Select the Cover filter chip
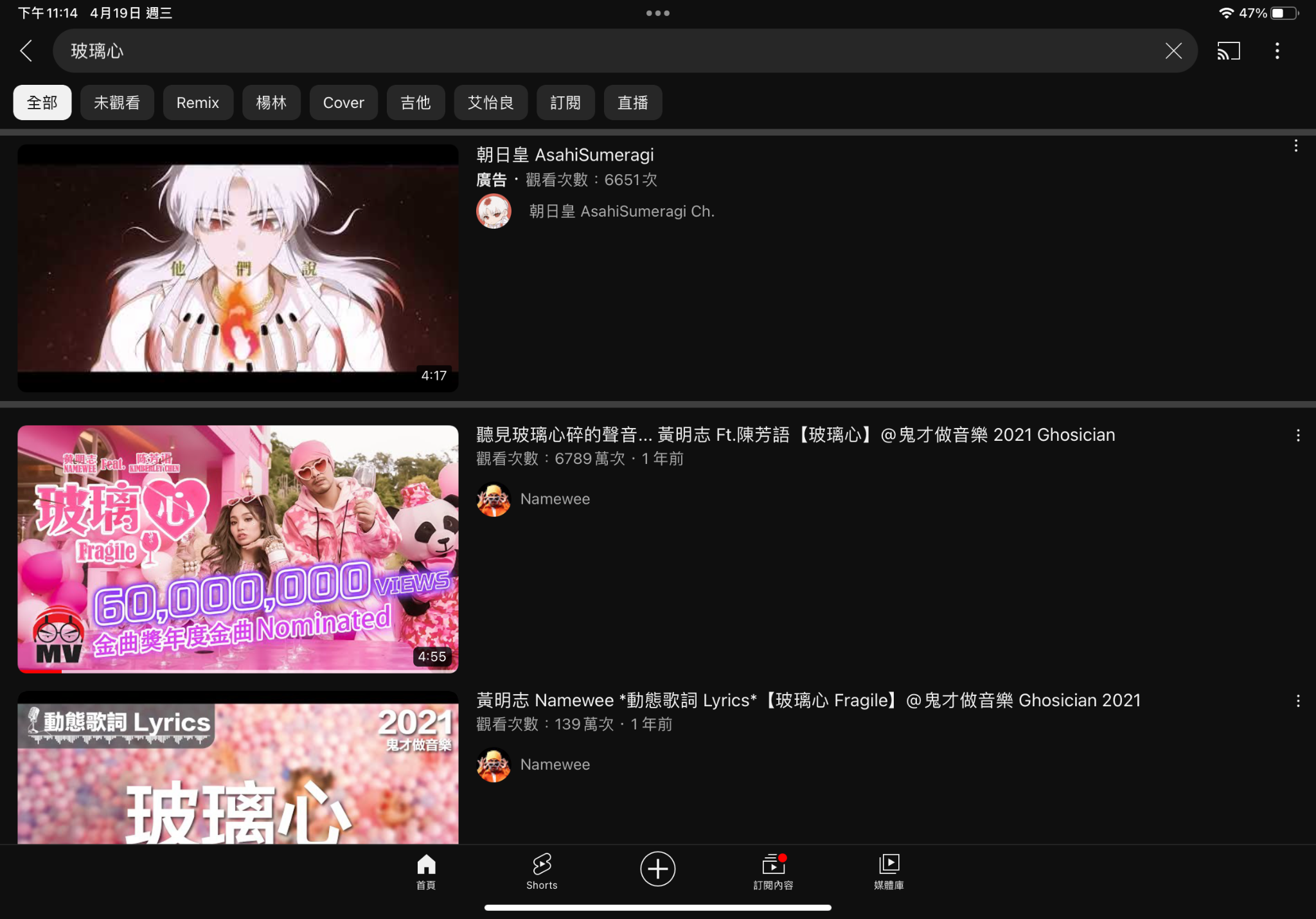The height and width of the screenshot is (919, 1316). coord(344,103)
